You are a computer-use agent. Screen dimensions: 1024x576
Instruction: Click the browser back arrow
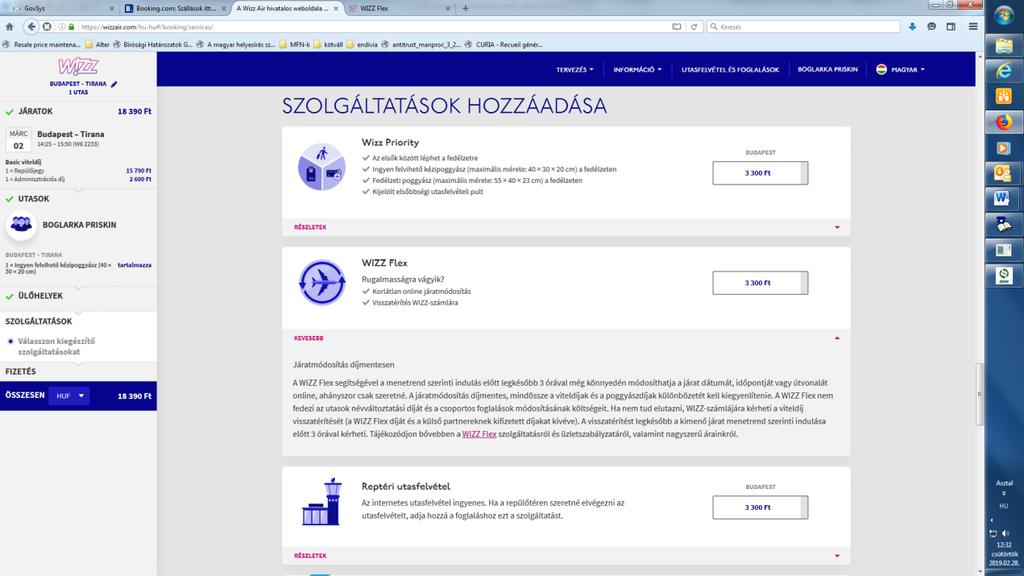pos(31,27)
